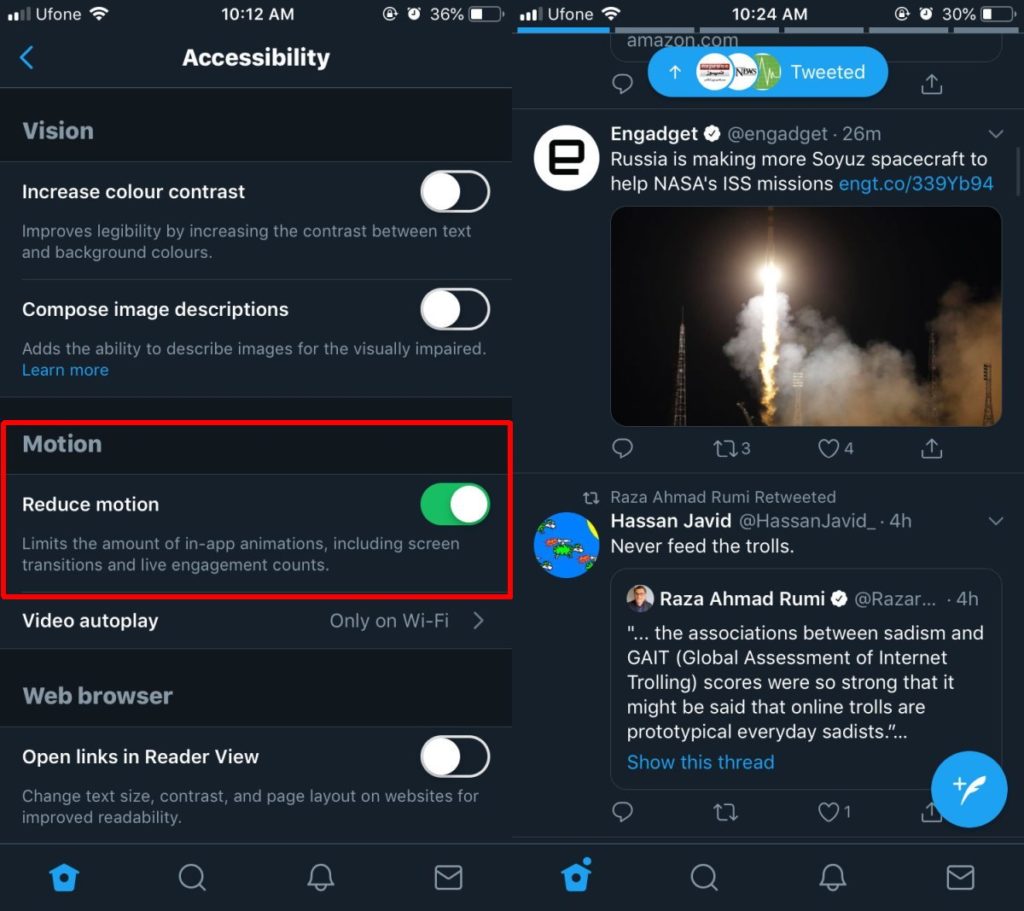Viewport: 1024px width, 911px height.
Task: Retweet the Engadget tweet
Action: (x=731, y=449)
